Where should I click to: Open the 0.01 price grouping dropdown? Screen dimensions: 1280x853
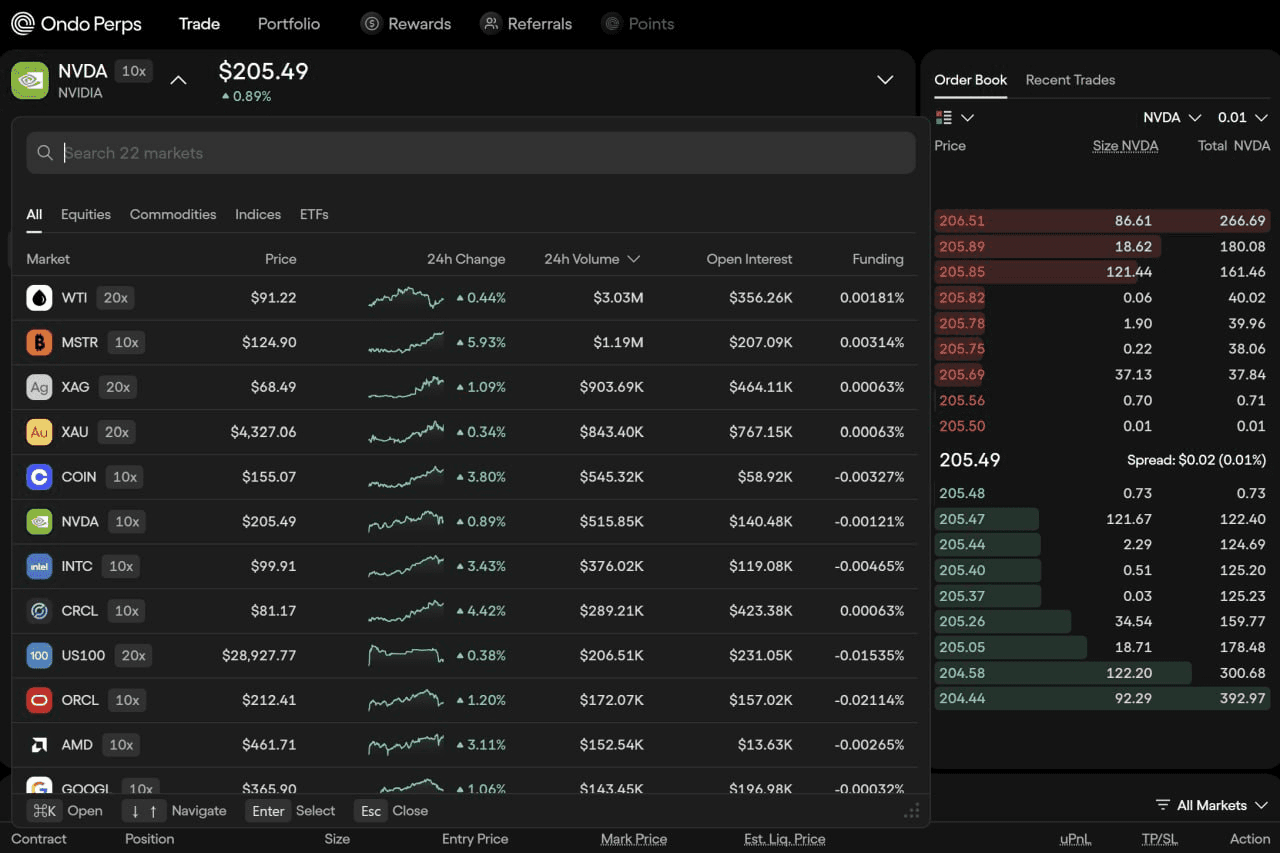click(1242, 118)
